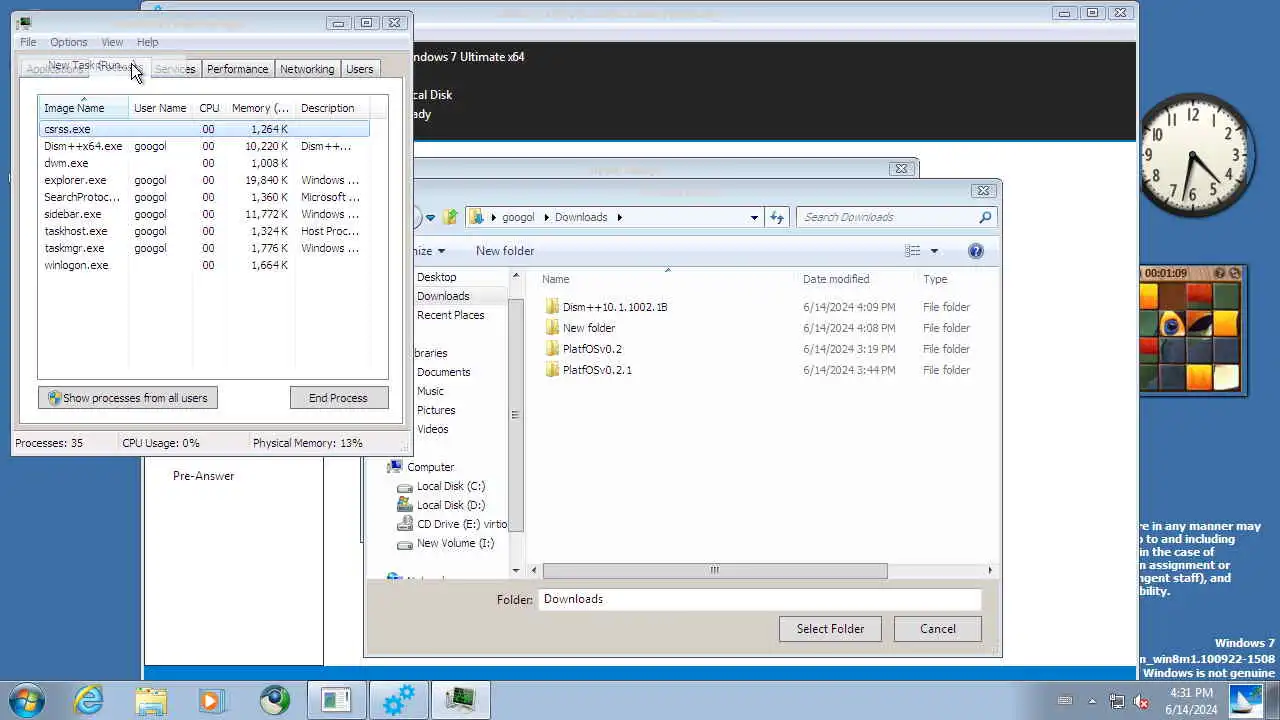
Task: Select the PlatfOSv0.2 folder name
Action: coord(592,349)
